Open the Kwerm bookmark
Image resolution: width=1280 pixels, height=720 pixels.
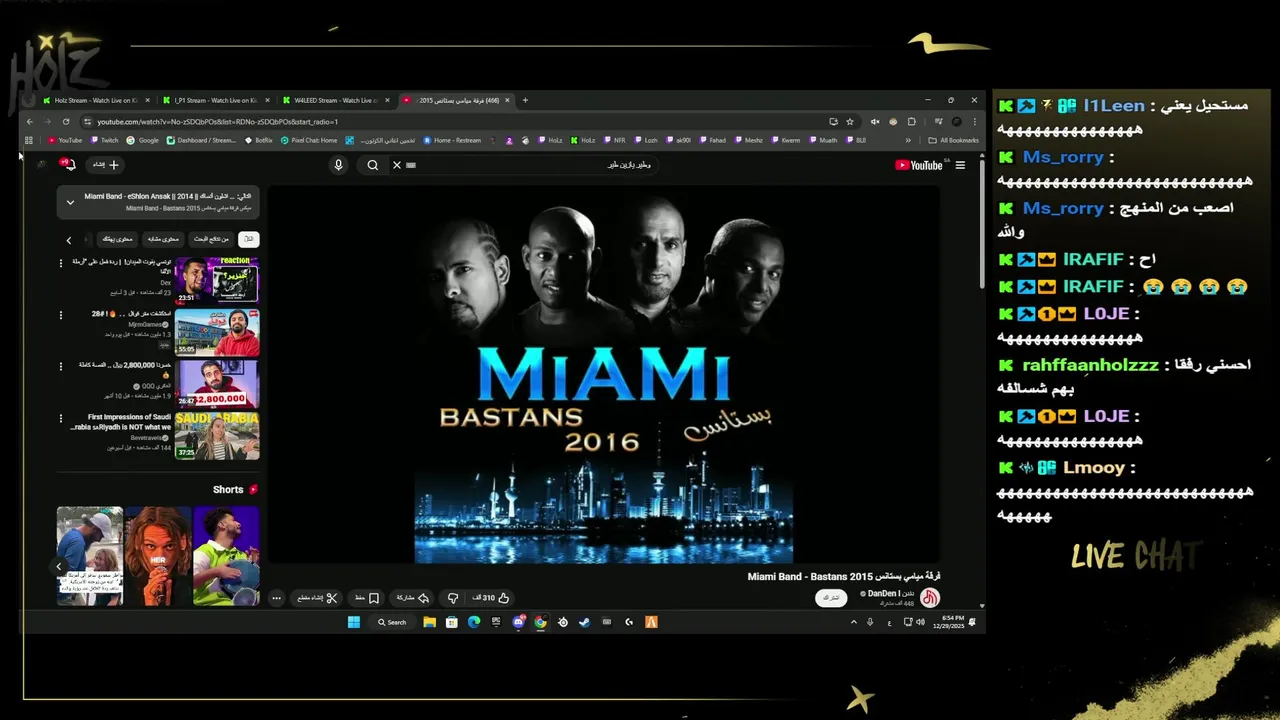pyautogui.click(x=786, y=140)
